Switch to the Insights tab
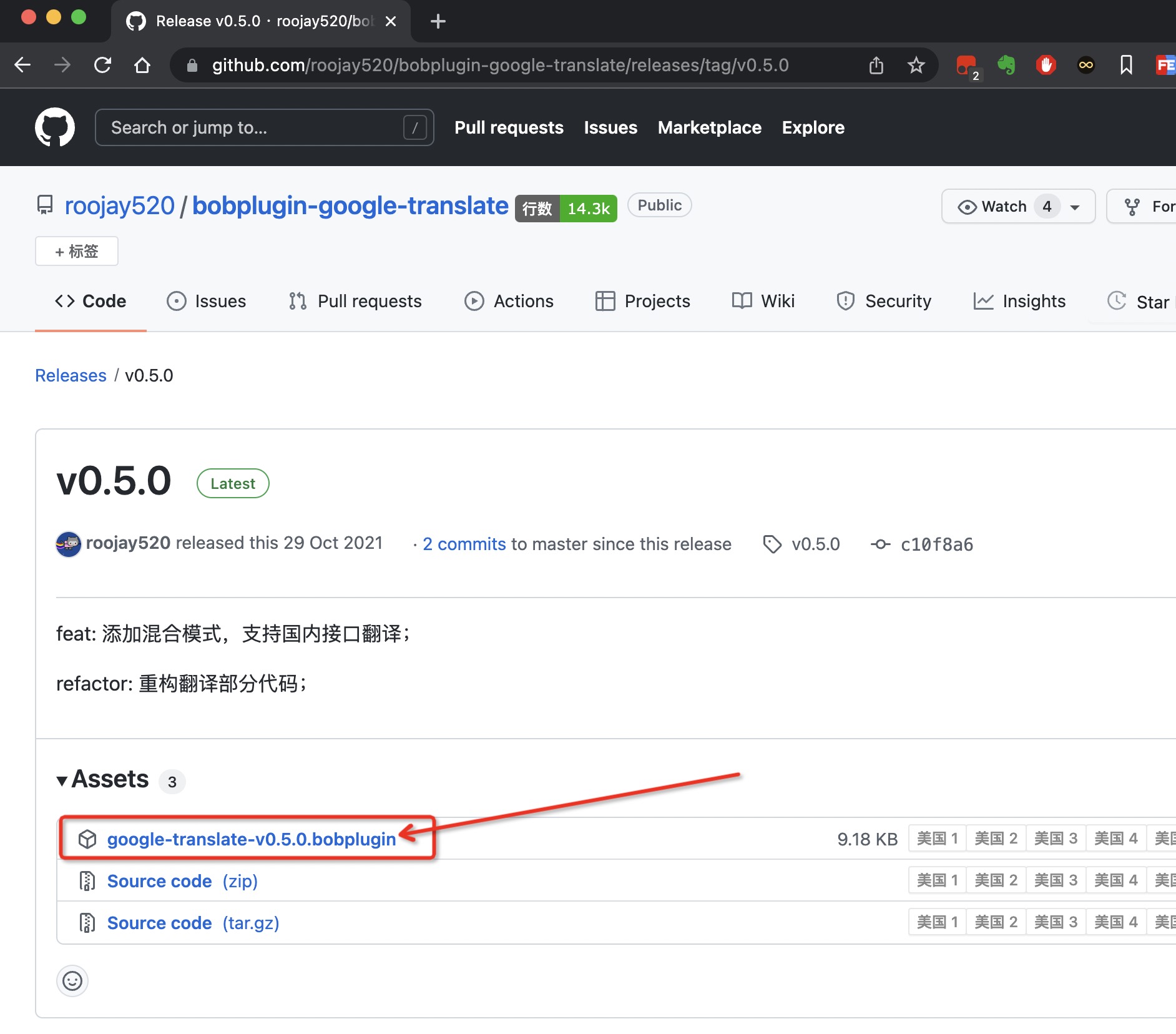The image size is (1176, 1034). tap(1019, 301)
